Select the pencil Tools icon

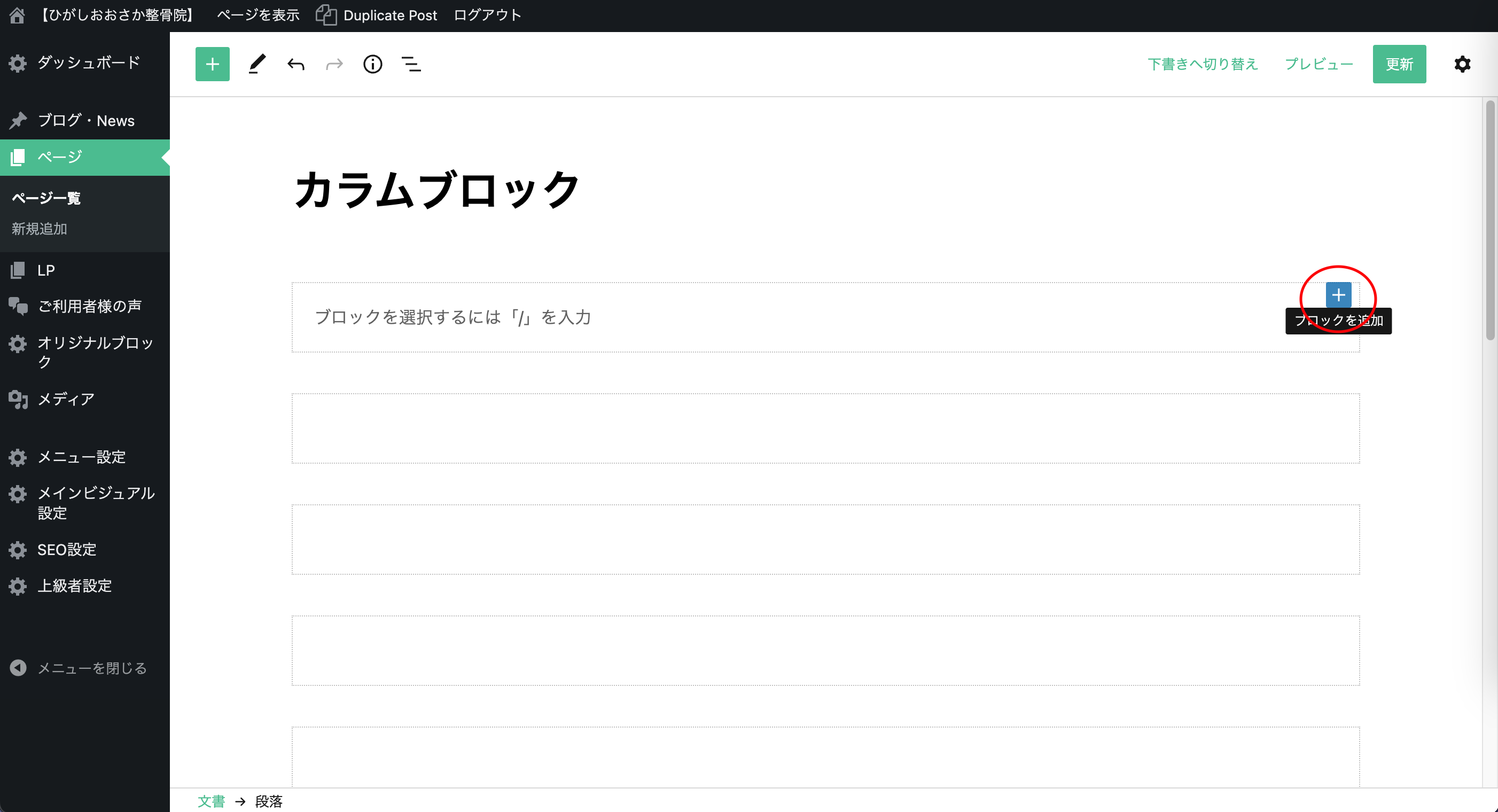pyautogui.click(x=256, y=64)
